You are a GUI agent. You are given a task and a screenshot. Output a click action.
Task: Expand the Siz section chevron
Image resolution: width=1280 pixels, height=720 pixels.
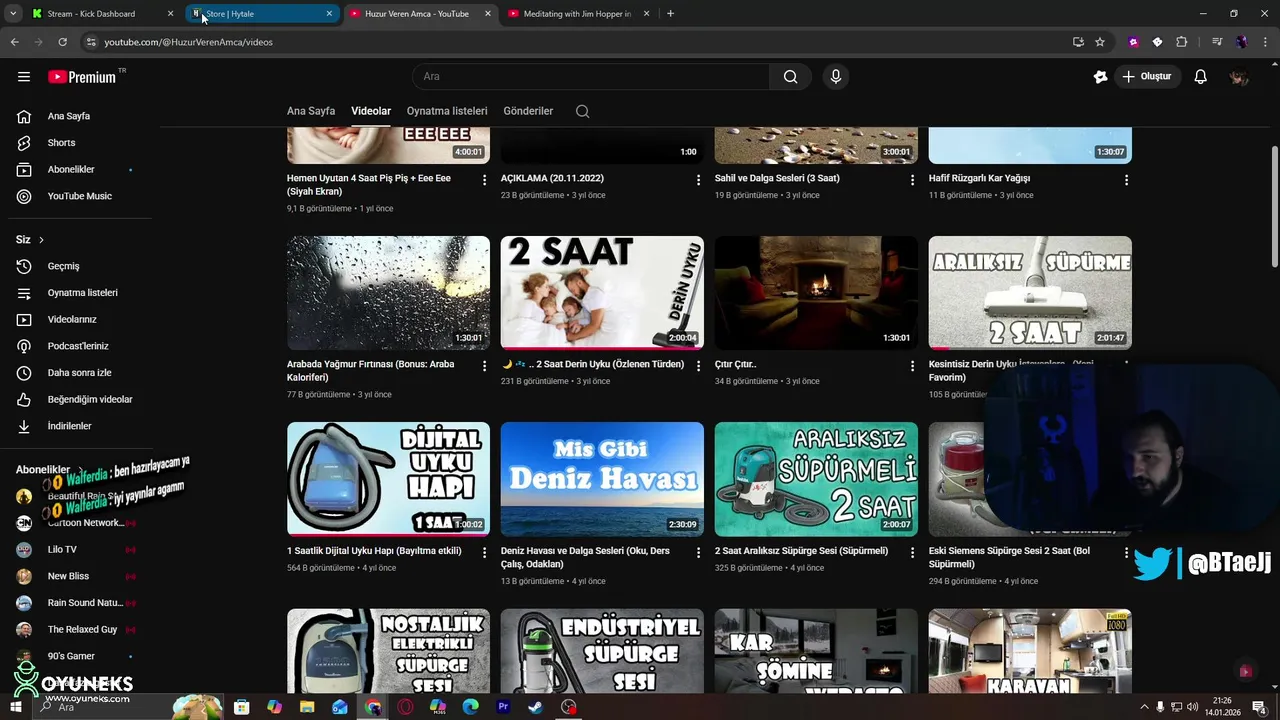tap(41, 240)
